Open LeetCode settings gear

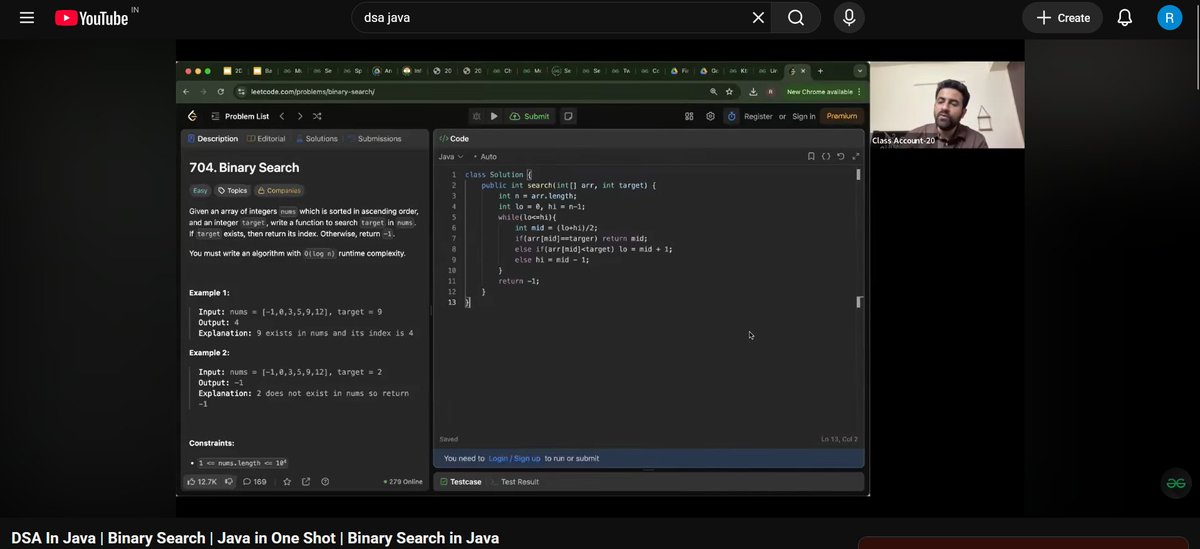tap(711, 116)
